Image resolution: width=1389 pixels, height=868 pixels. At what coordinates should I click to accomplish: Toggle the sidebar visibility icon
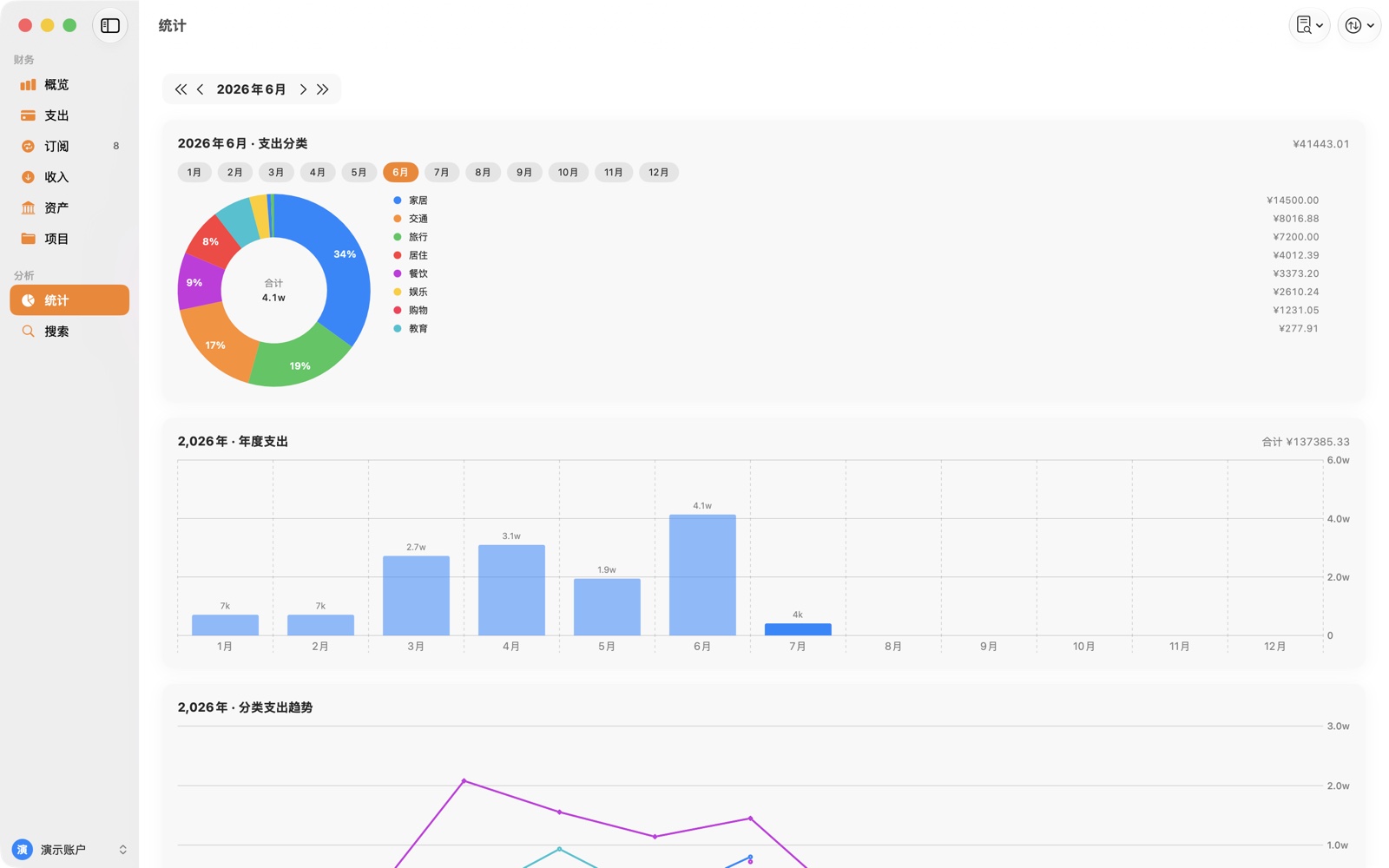click(110, 26)
